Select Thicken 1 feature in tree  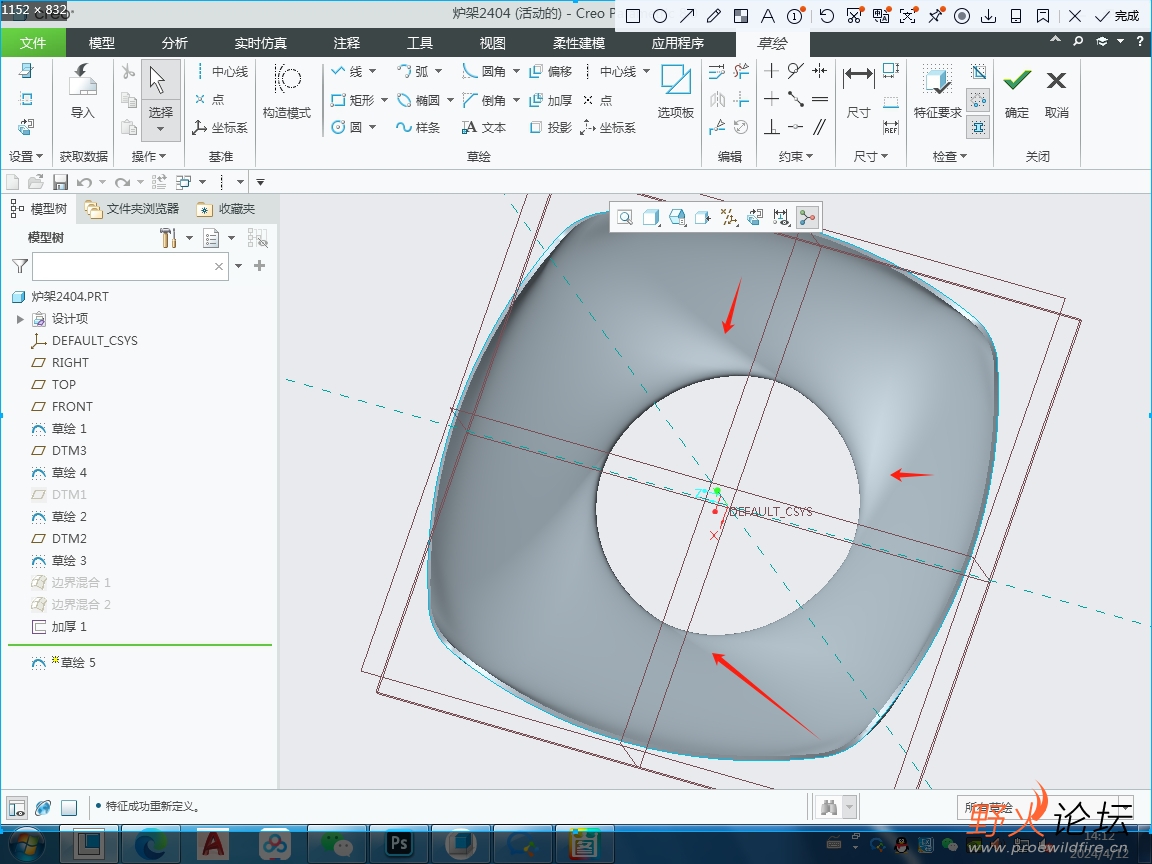click(59, 627)
